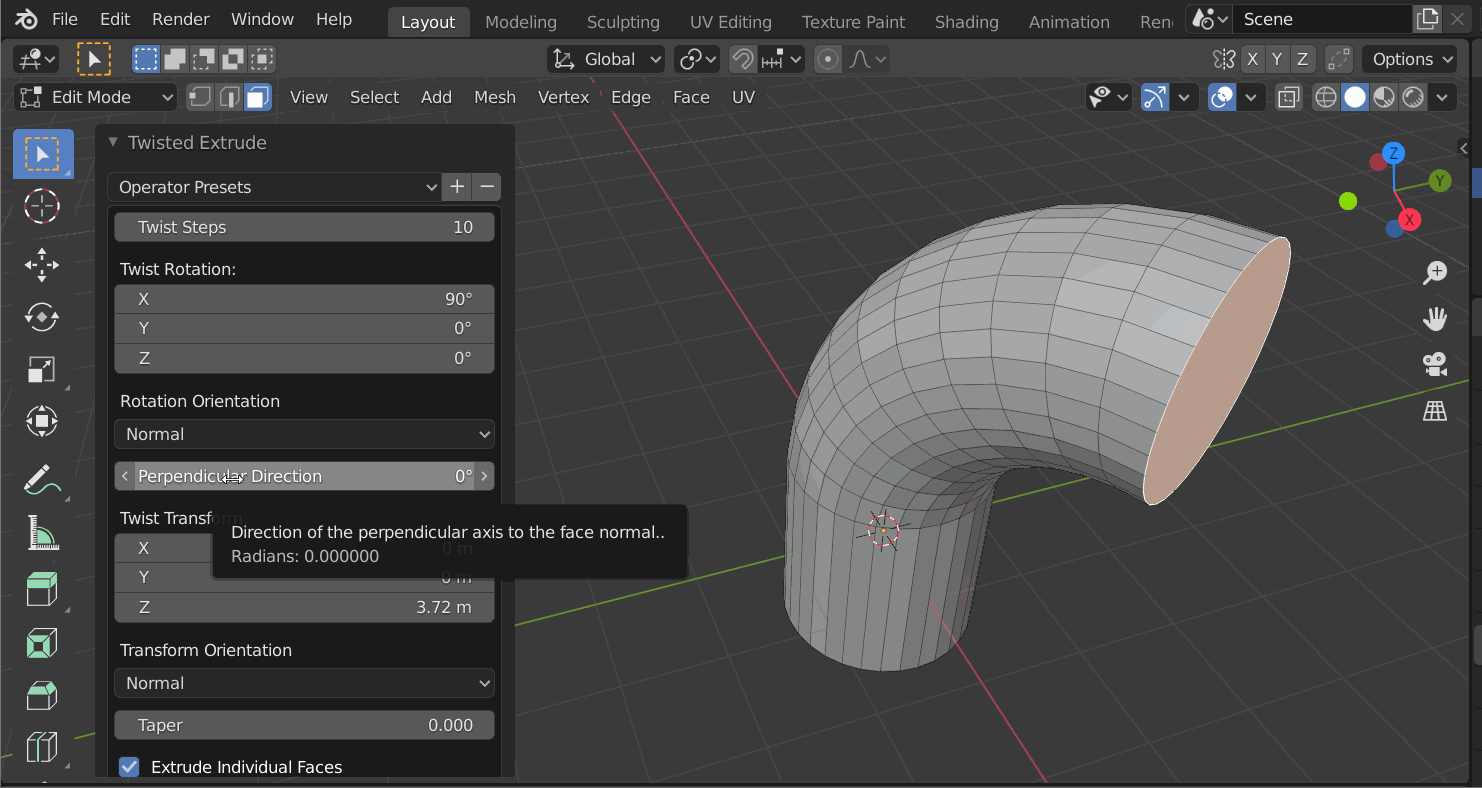1482x788 pixels.
Task: Select the Select Box tool
Action: (42, 154)
